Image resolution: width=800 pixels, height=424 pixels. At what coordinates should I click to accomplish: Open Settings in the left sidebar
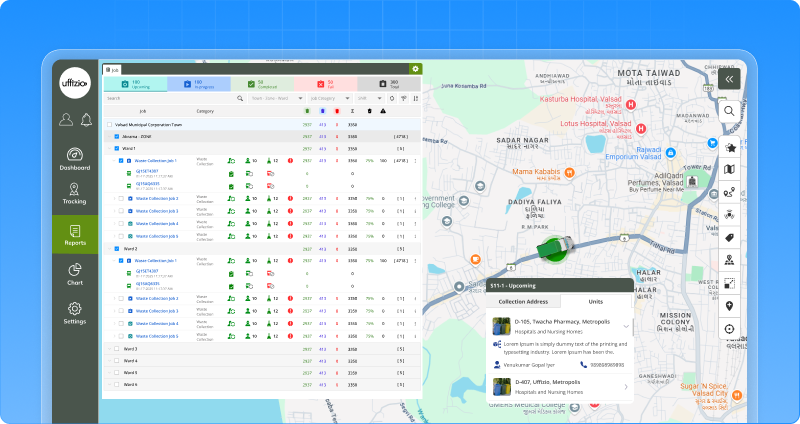(x=75, y=313)
